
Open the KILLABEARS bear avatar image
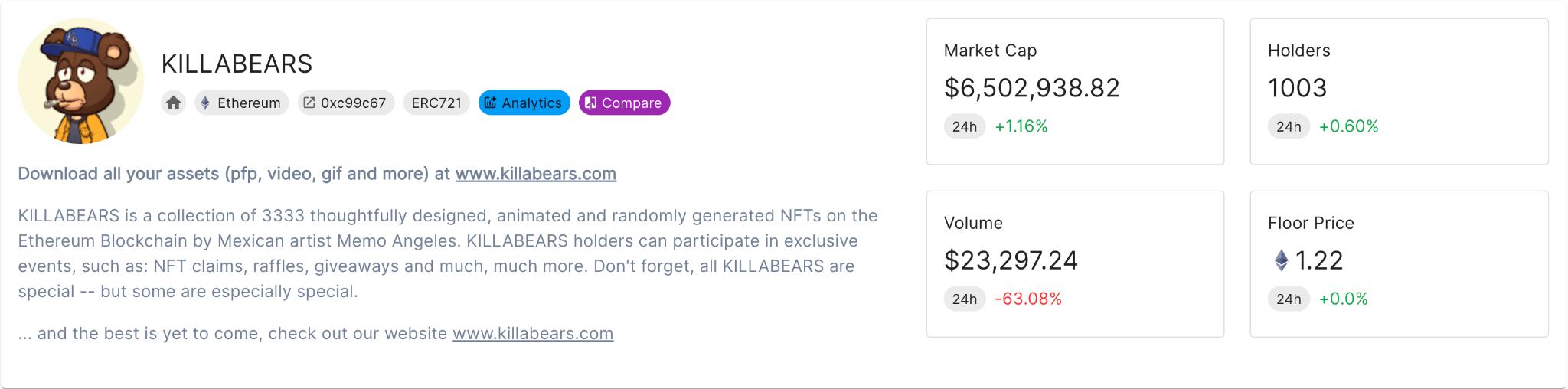[81, 81]
